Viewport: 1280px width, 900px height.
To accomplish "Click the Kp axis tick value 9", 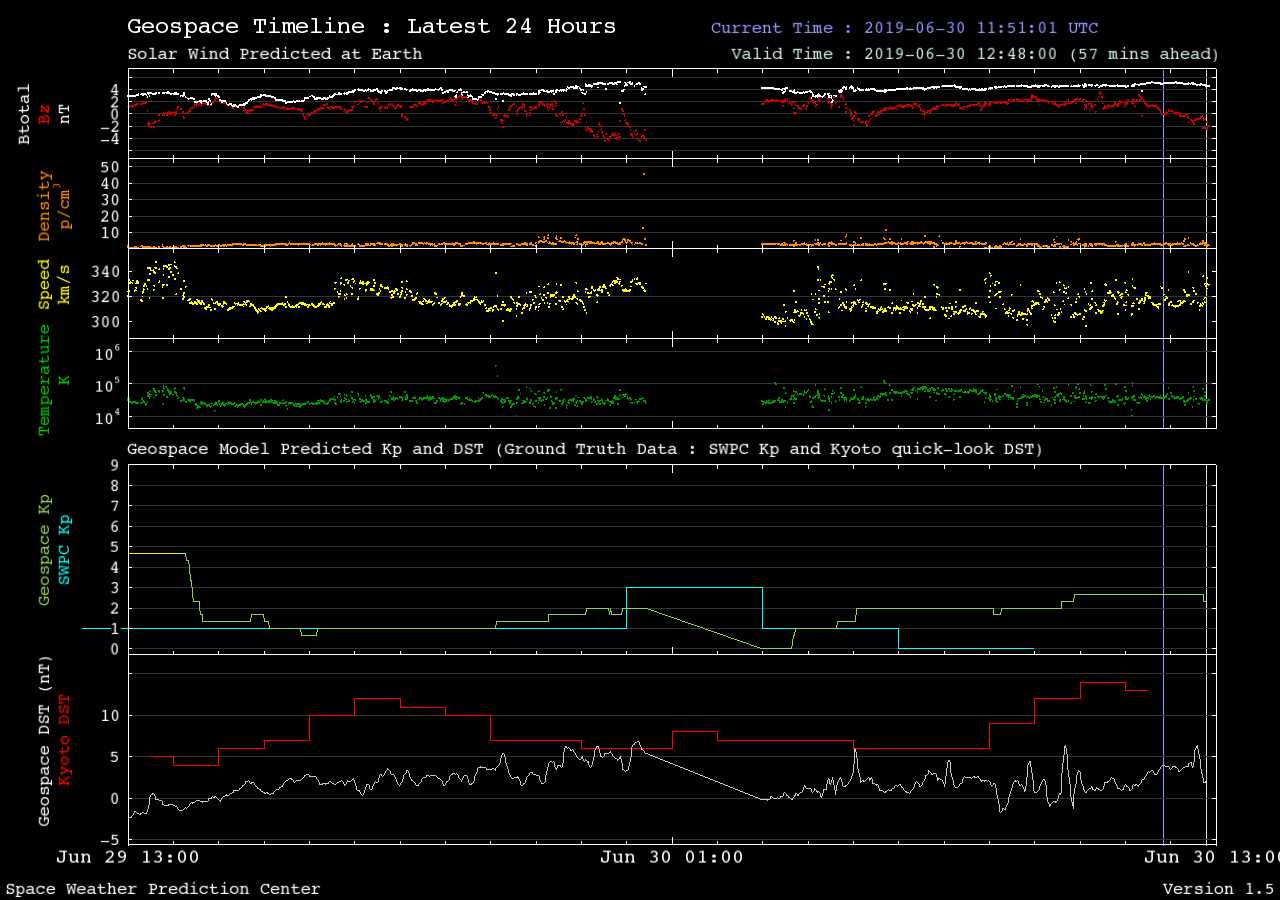I will [115, 465].
